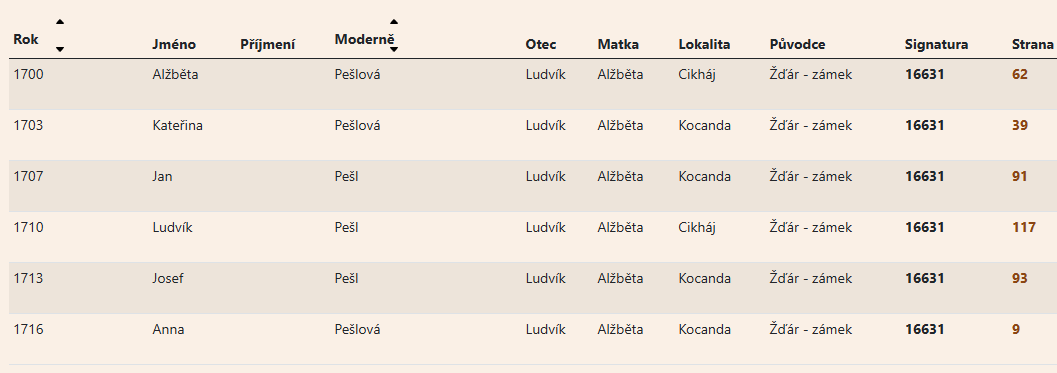The width and height of the screenshot is (1057, 373).
Task: Open page link 117 for Ludvík Pešl
Action: (1024, 227)
